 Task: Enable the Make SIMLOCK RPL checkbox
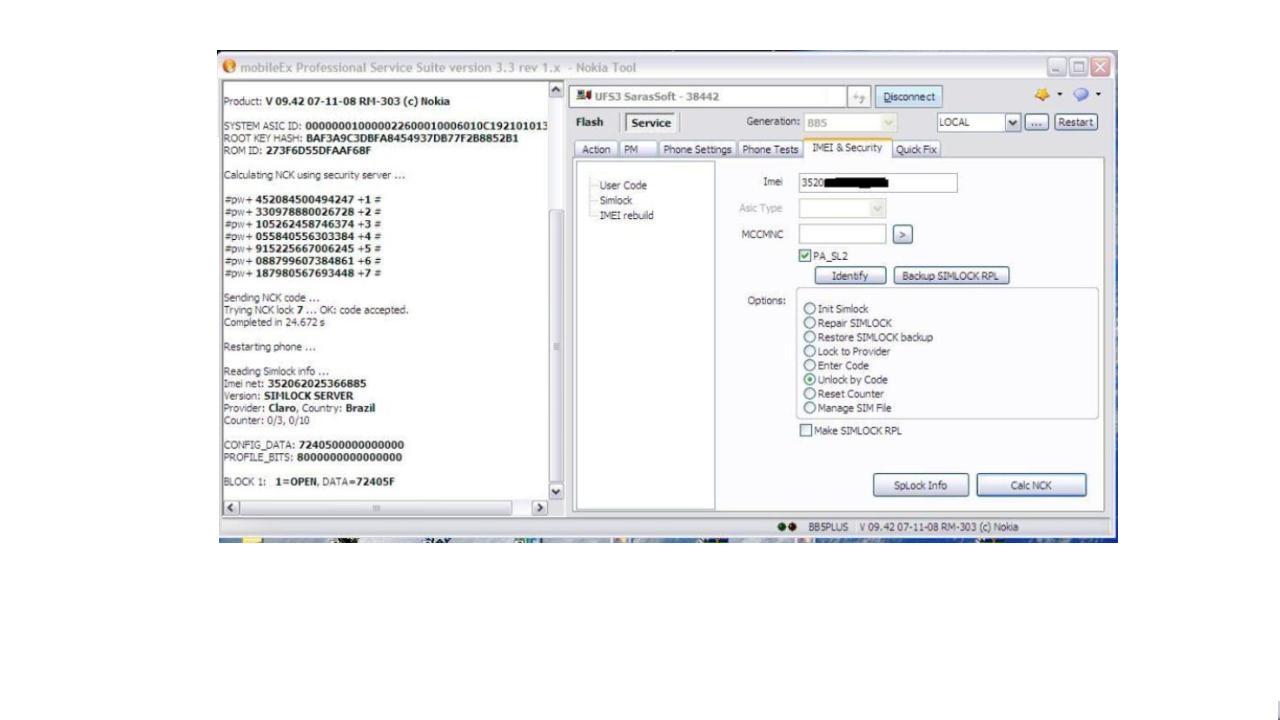806,431
